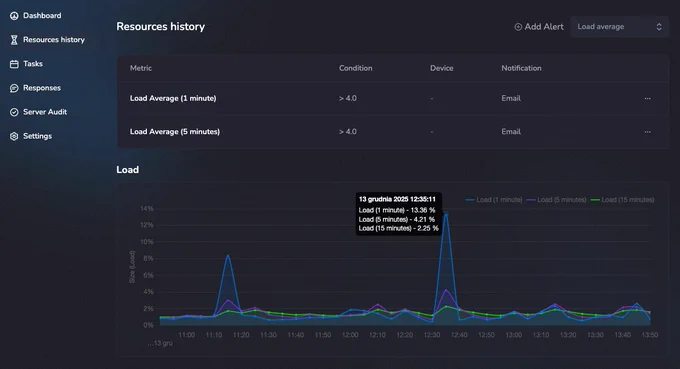Select the Load Average (1 minute) row
This screenshot has width=680, height=369.
point(392,98)
